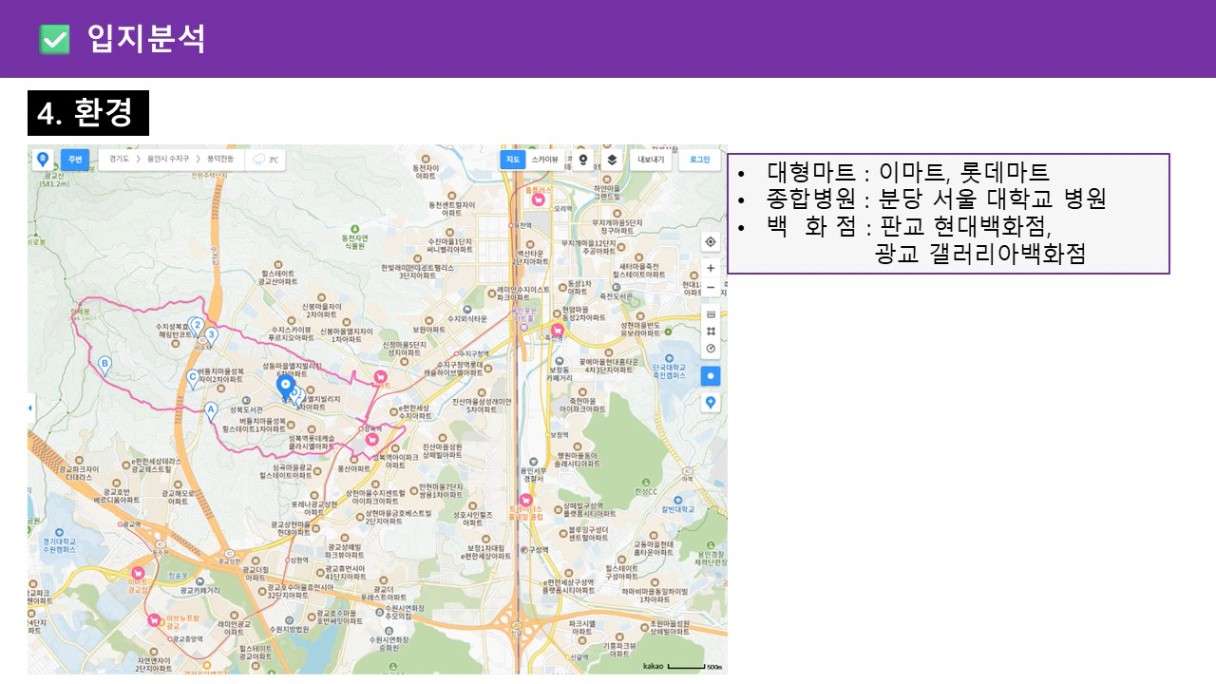Click the green checkbox icon in header
This screenshot has width=1216, height=684.
pos(54,39)
